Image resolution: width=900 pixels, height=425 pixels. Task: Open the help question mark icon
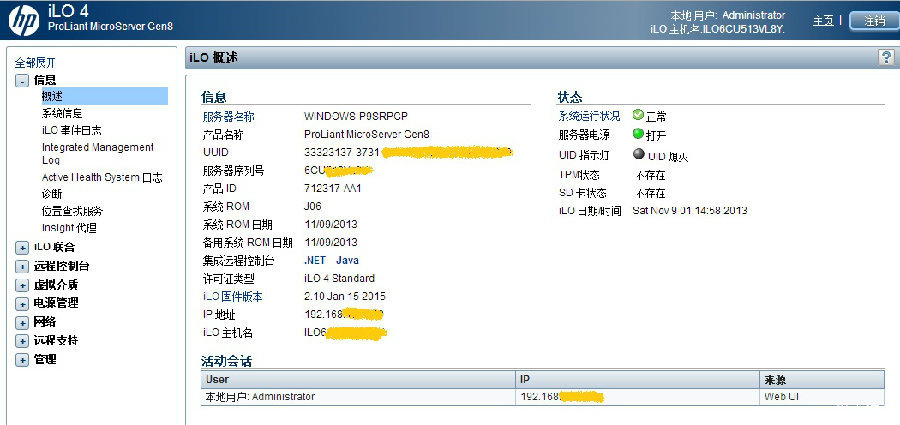[886, 56]
